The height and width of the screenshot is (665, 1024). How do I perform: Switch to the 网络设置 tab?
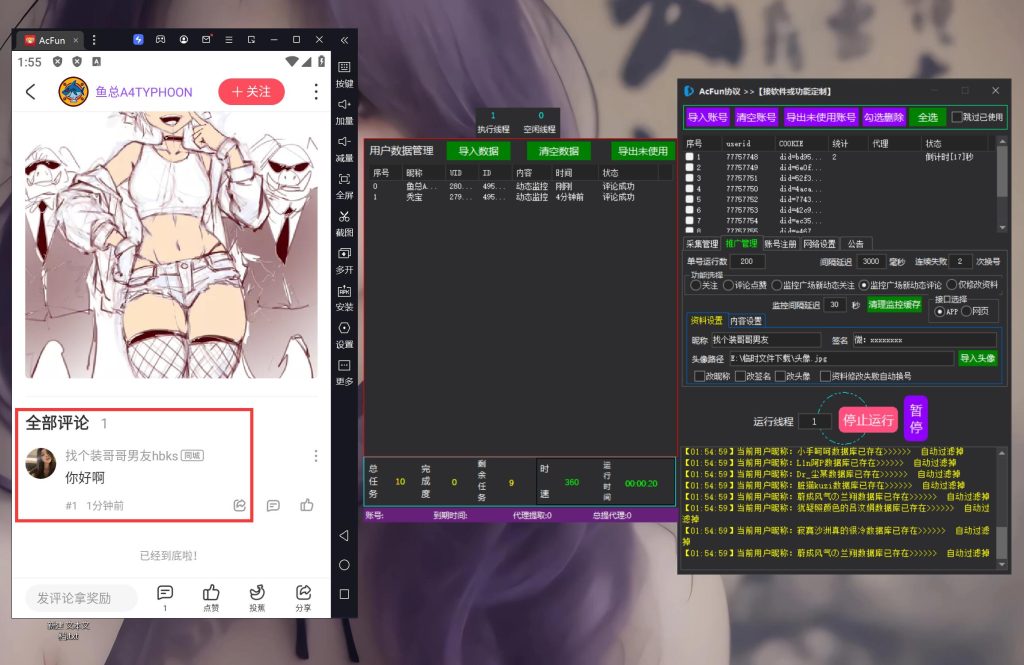[820, 244]
